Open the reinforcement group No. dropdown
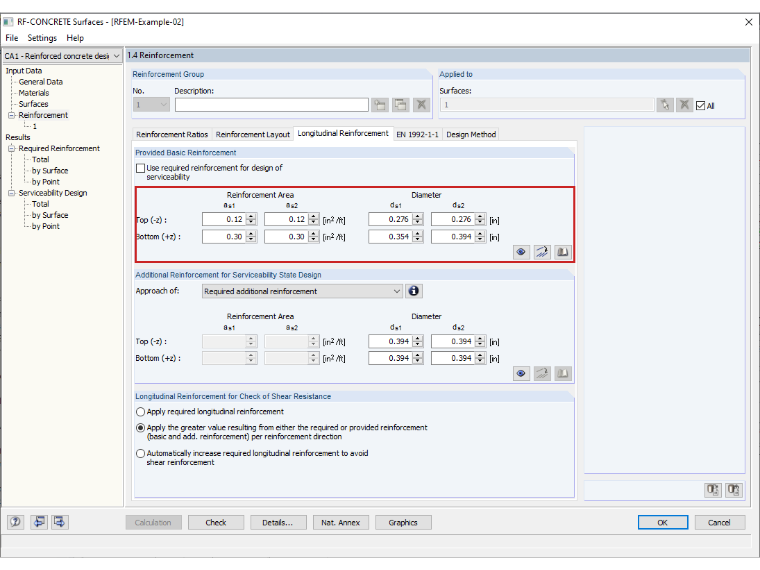The image size is (760, 570). click(x=164, y=105)
